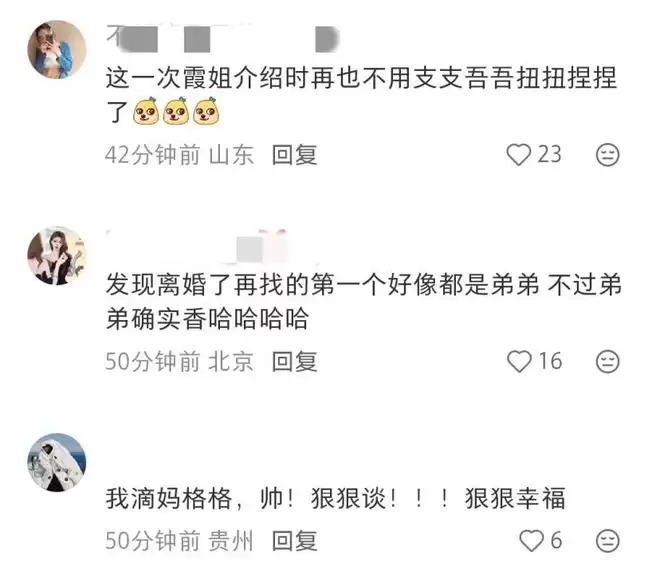Open the first commenter's selfie avatar
Image resolution: width=660 pixels, height=577 pixels.
click(57, 50)
